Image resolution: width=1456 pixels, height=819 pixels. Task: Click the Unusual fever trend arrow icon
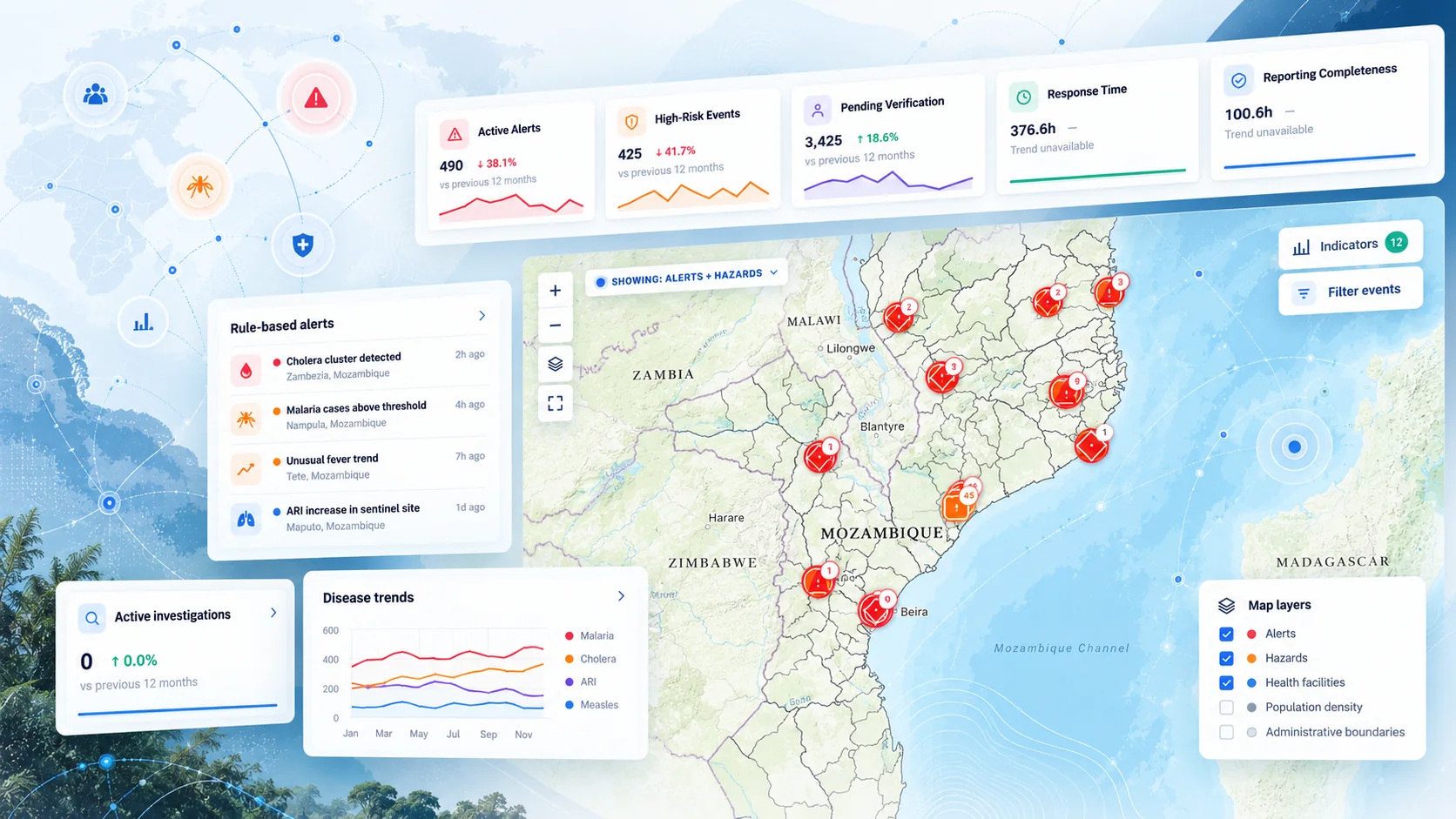click(246, 469)
